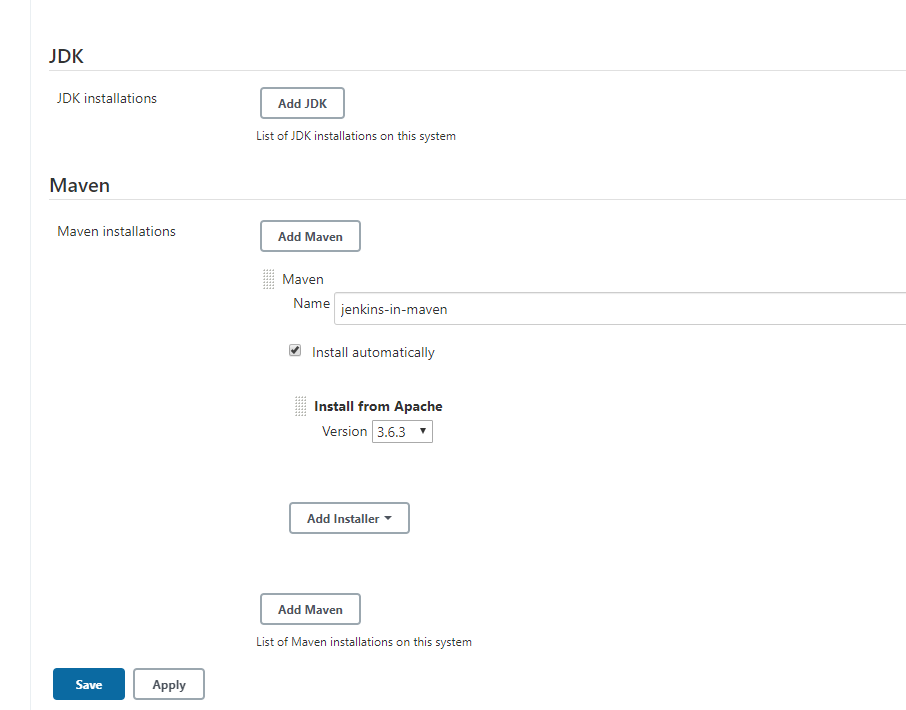
Task: Expand the Add Installer dropdown button
Action: (349, 518)
